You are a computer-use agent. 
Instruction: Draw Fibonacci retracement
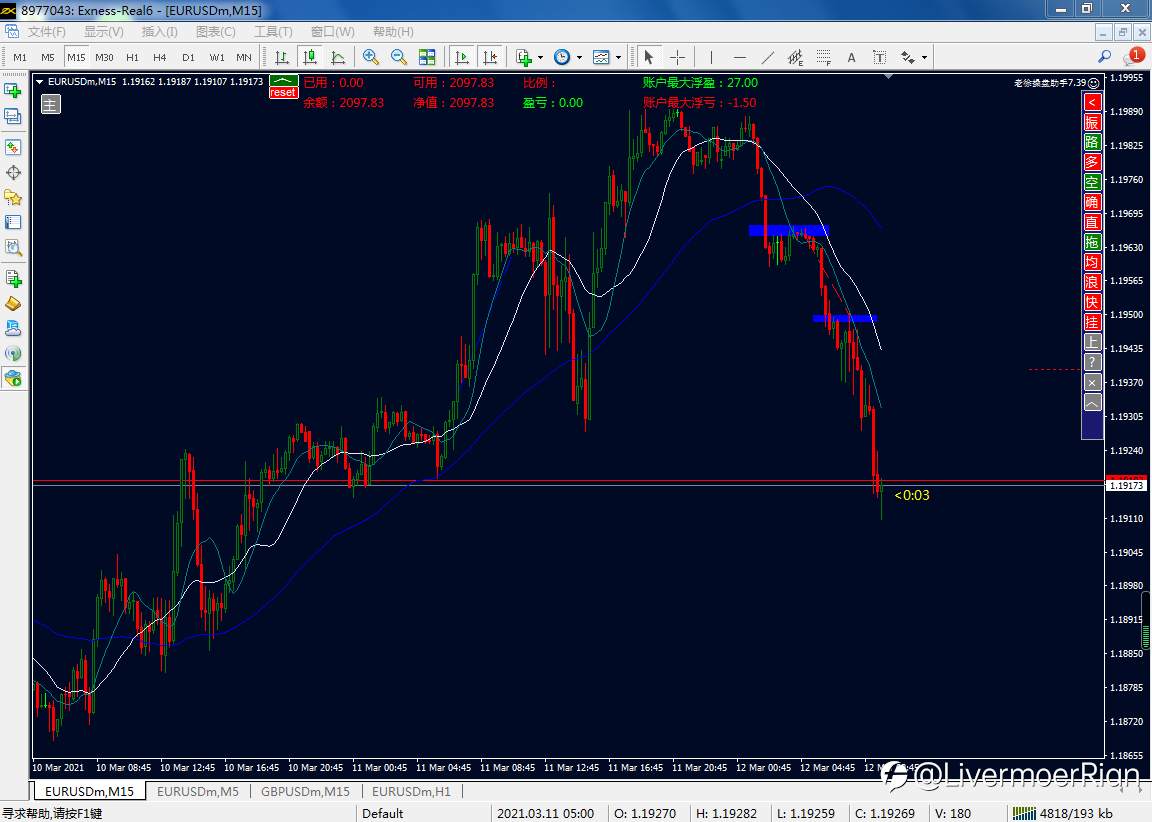(x=824, y=57)
